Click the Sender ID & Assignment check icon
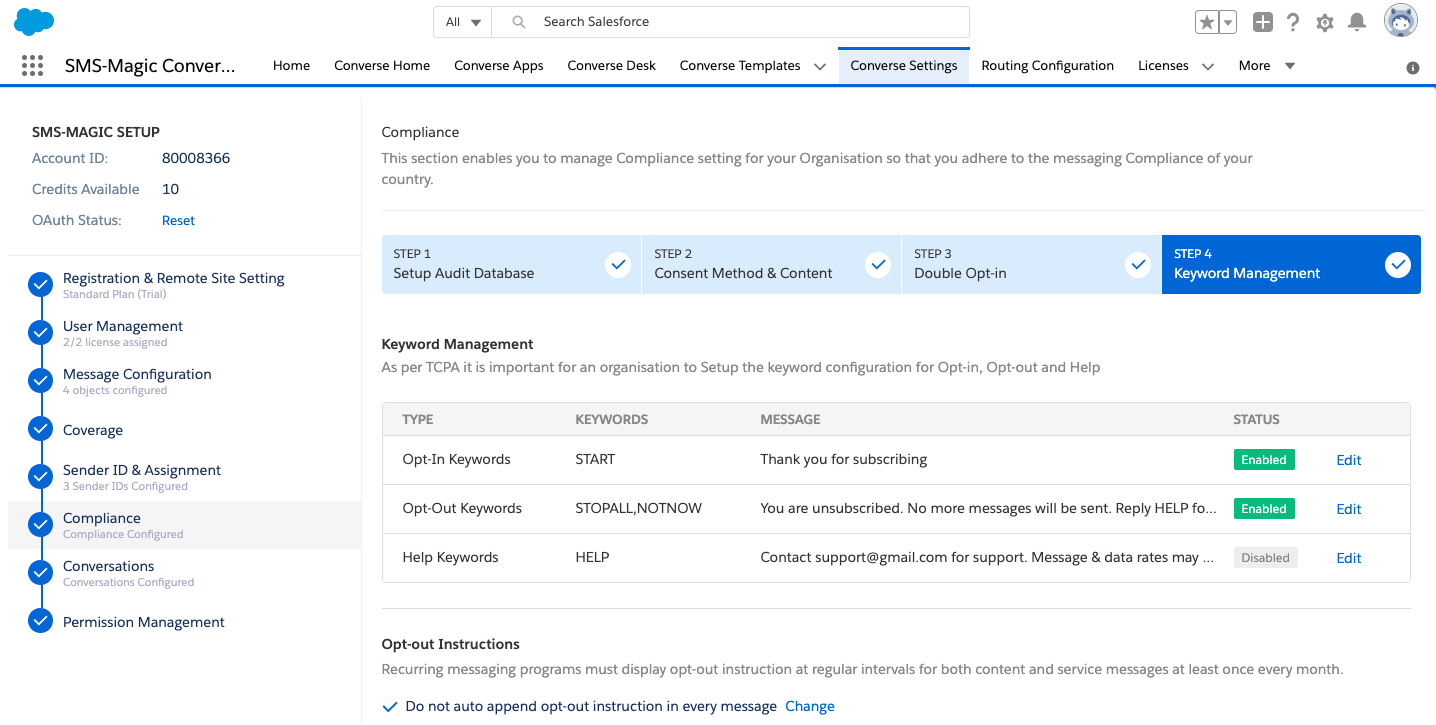Viewport: 1436px width, 725px height. point(40,477)
